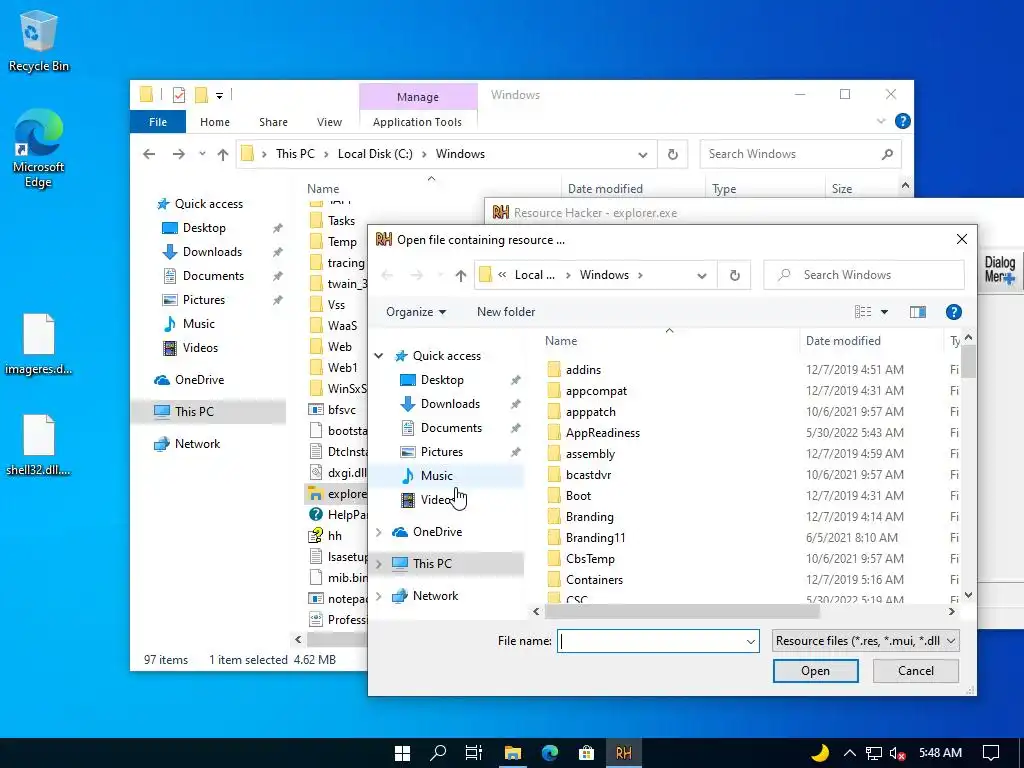This screenshot has height=768, width=1024.
Task: Select Network in the File Explorer sidebar
Action: pyautogui.click(x=197, y=444)
